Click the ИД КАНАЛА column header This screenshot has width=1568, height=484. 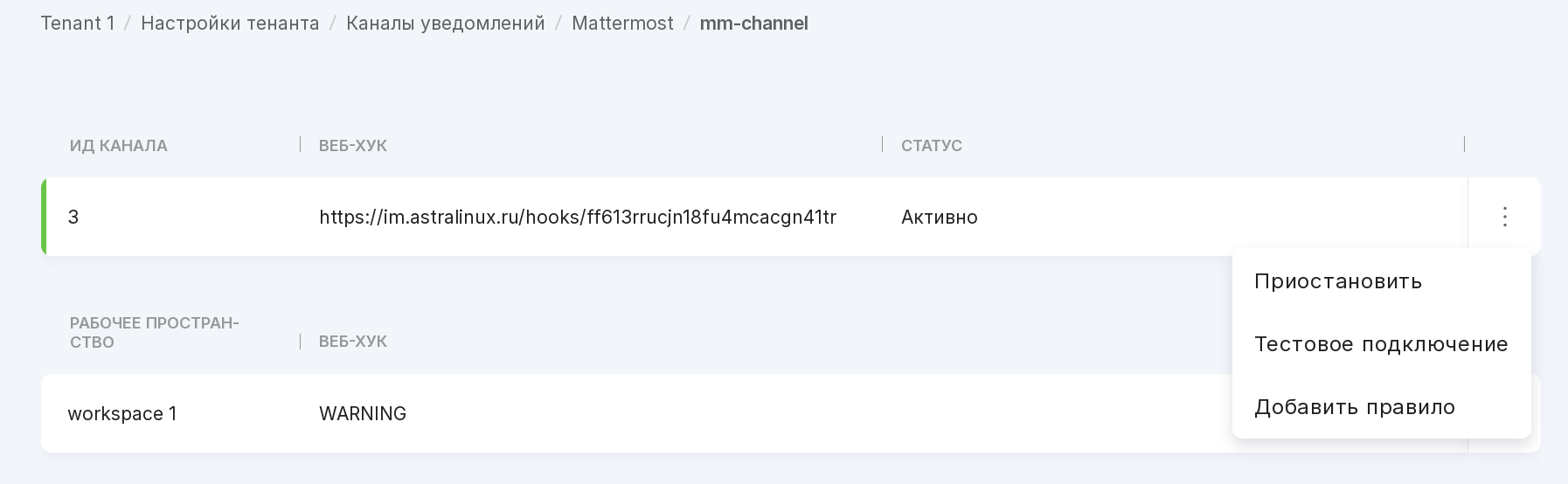pos(119,146)
